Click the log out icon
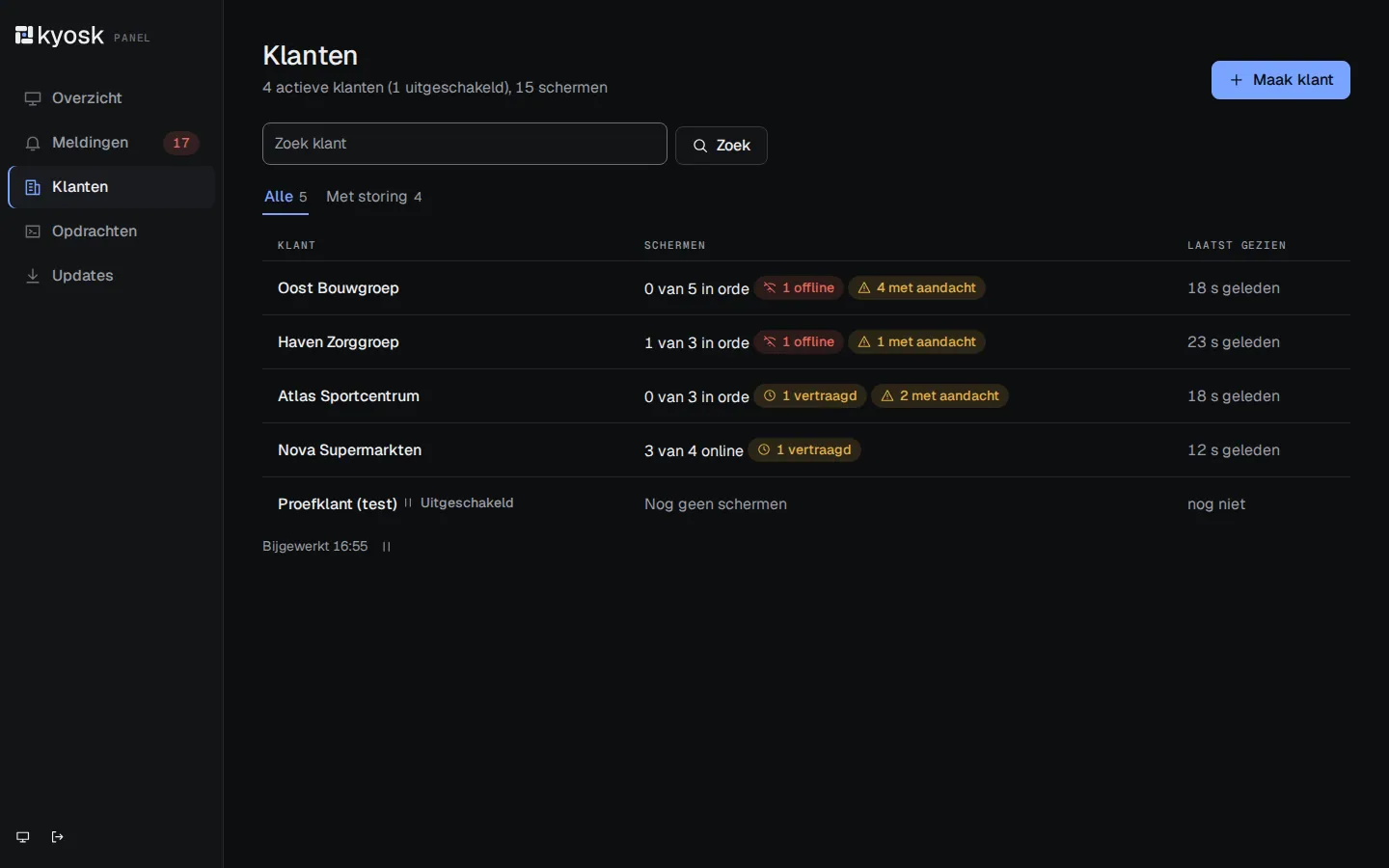This screenshot has height=868, width=1389. pyautogui.click(x=58, y=837)
